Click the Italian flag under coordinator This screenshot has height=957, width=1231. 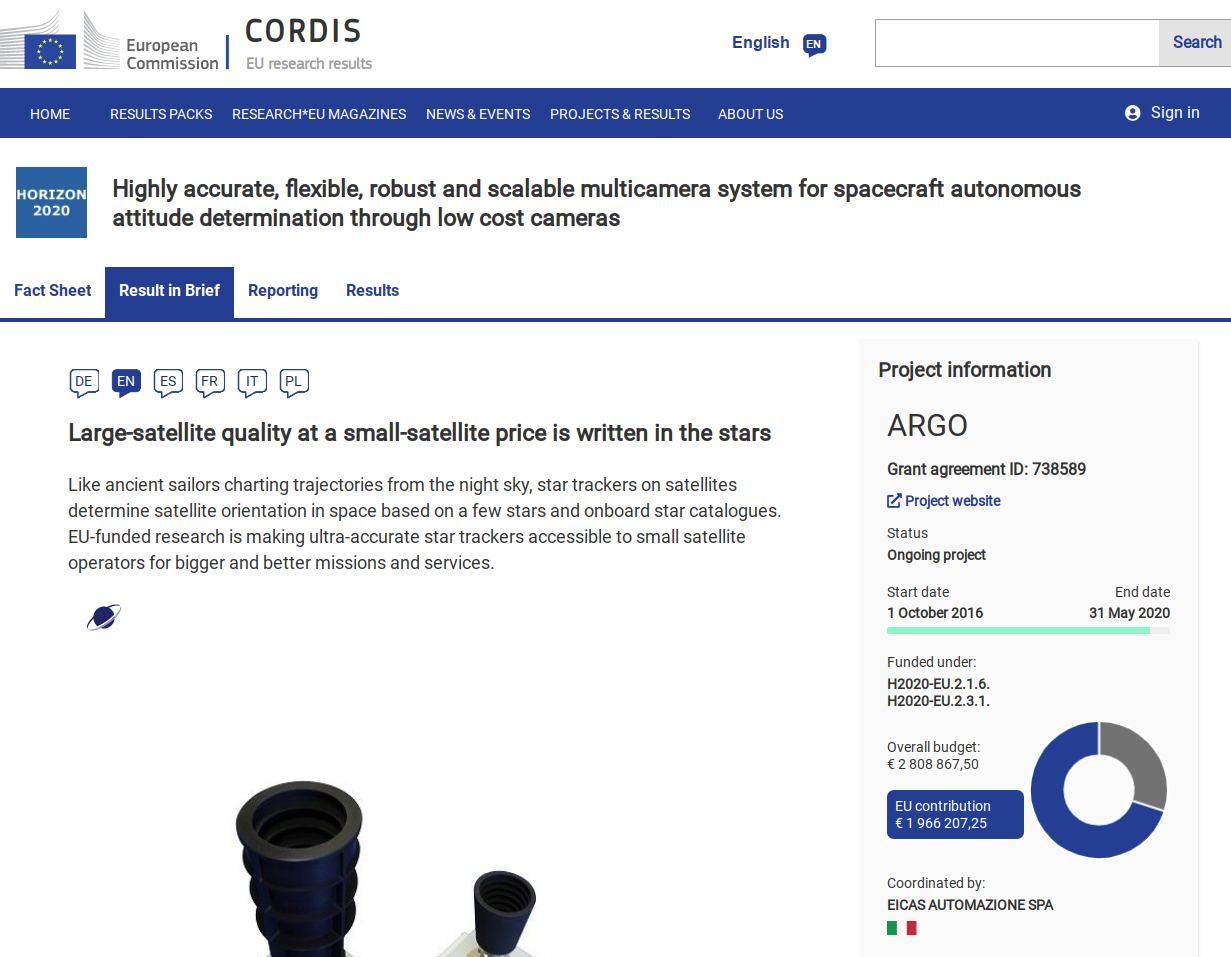coord(901,928)
